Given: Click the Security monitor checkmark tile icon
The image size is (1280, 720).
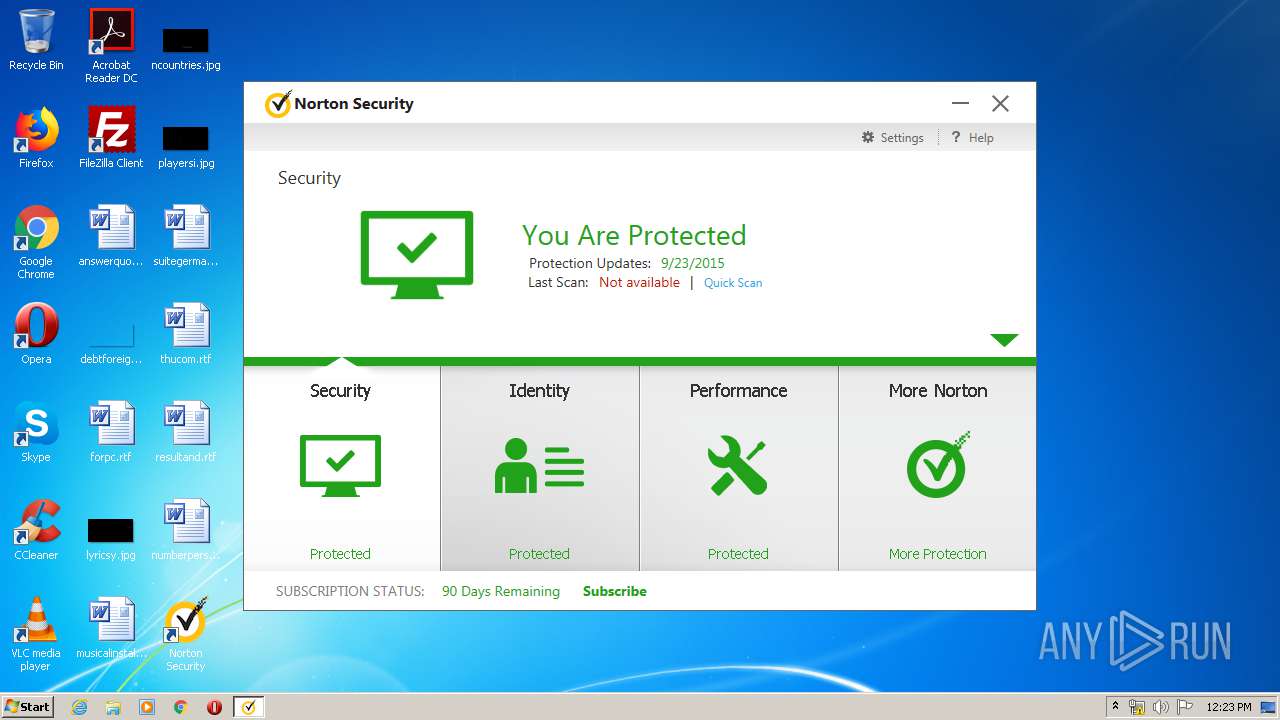Looking at the screenshot, I should click(x=340, y=466).
